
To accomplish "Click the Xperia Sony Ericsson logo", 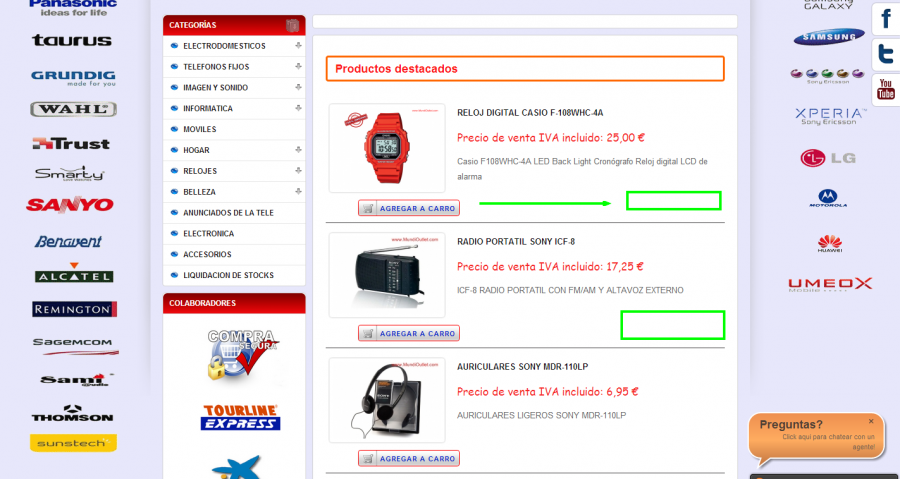I will pyautogui.click(x=829, y=116).
